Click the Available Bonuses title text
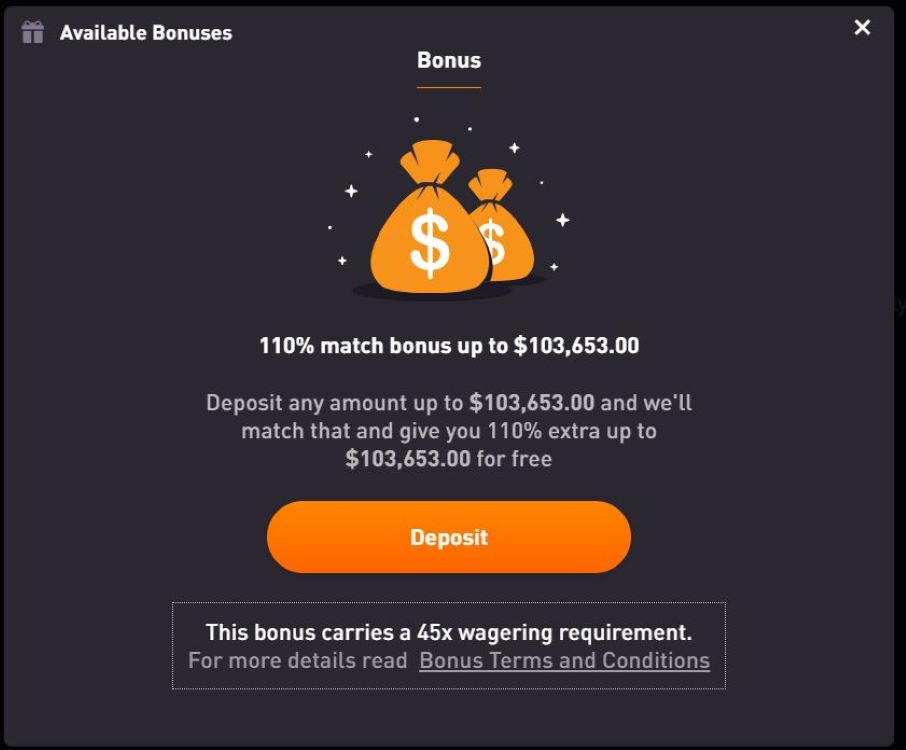Viewport: 906px width, 750px height. pyautogui.click(x=146, y=33)
